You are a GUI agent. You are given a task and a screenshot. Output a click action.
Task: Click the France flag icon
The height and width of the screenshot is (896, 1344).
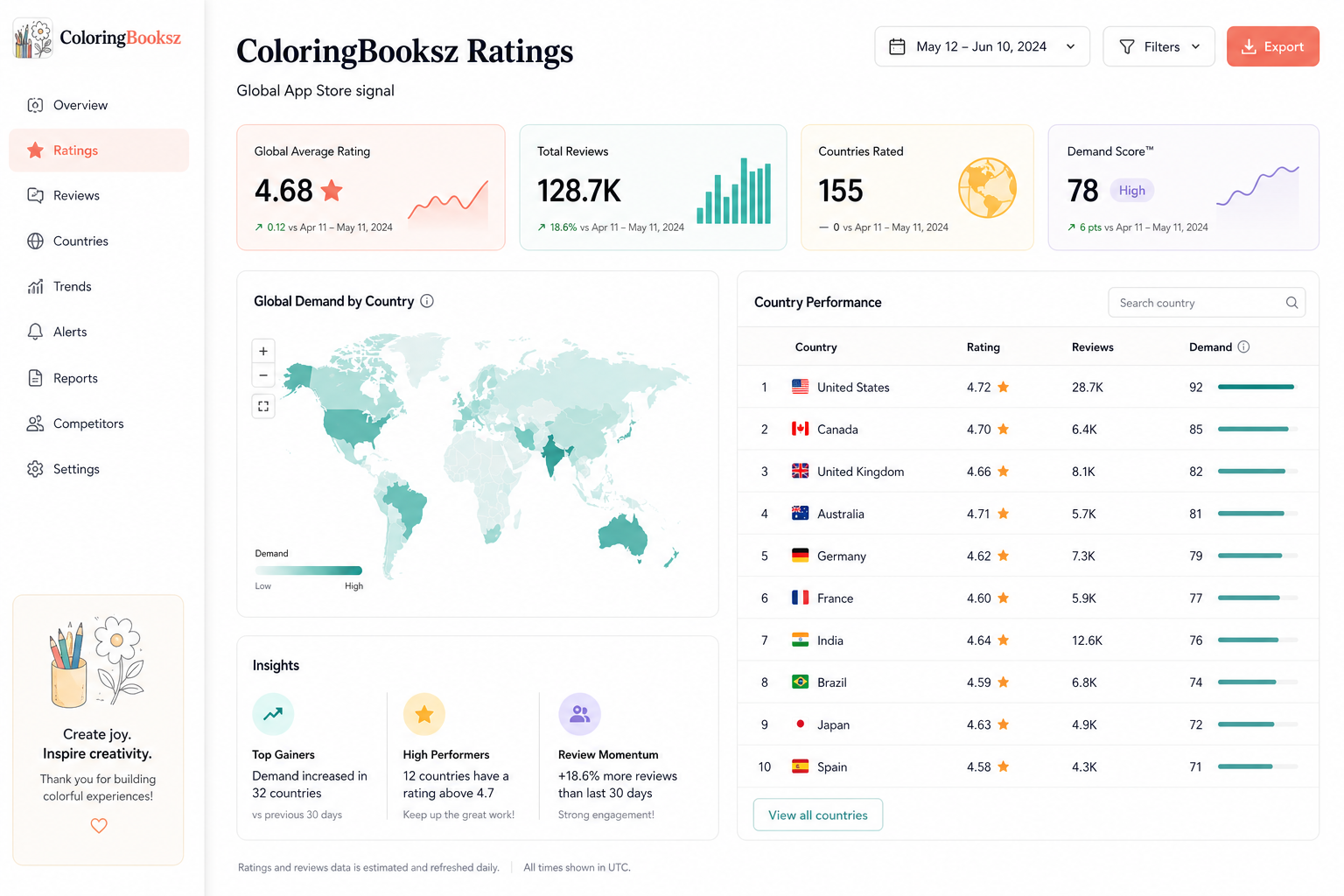pos(800,598)
